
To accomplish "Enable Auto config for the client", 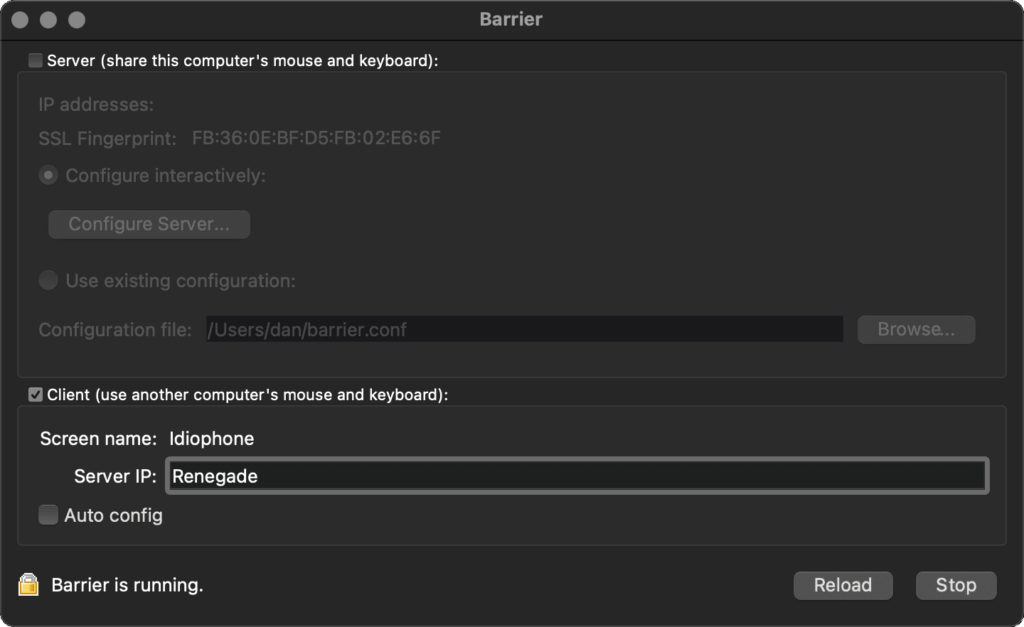I will (47, 515).
